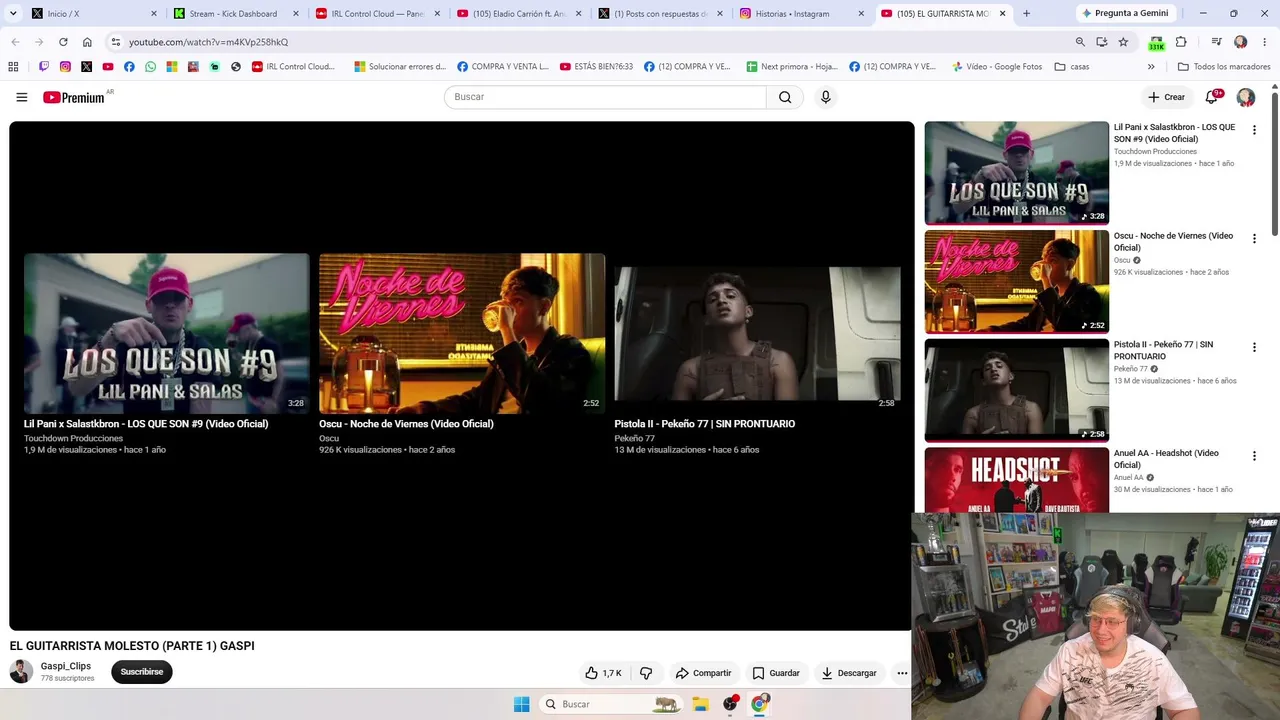1280x720 pixels.
Task: Open Chrome apps grid shortcut
Action: 13,67
